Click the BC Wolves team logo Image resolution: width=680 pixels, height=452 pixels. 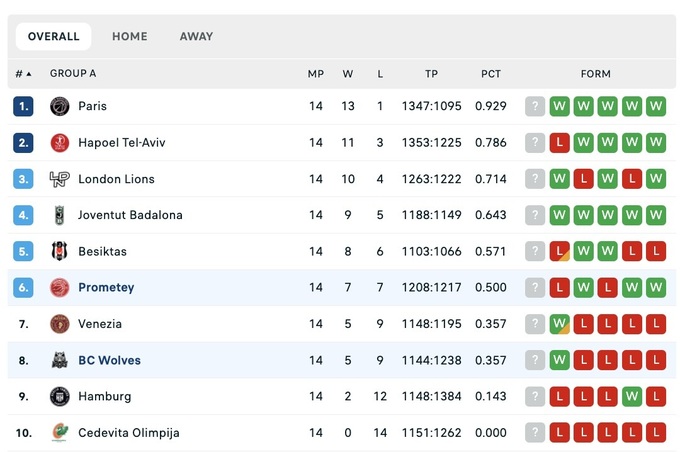(60, 360)
